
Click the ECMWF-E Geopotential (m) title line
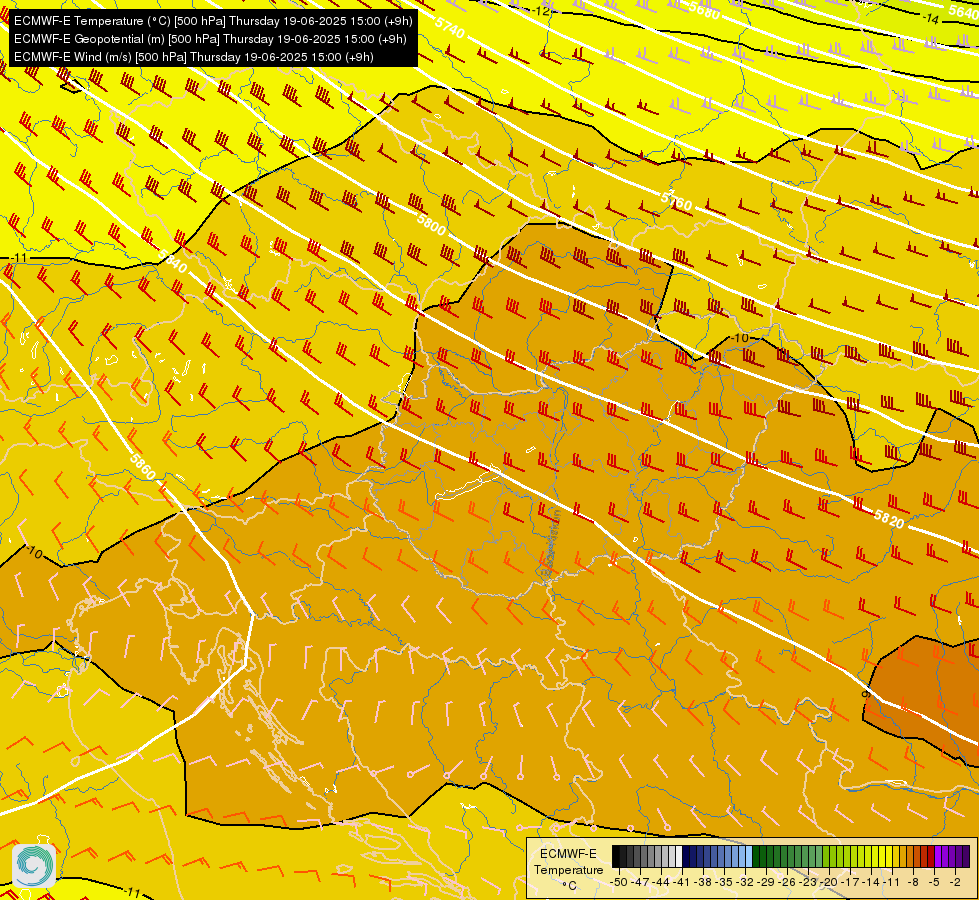point(210,39)
